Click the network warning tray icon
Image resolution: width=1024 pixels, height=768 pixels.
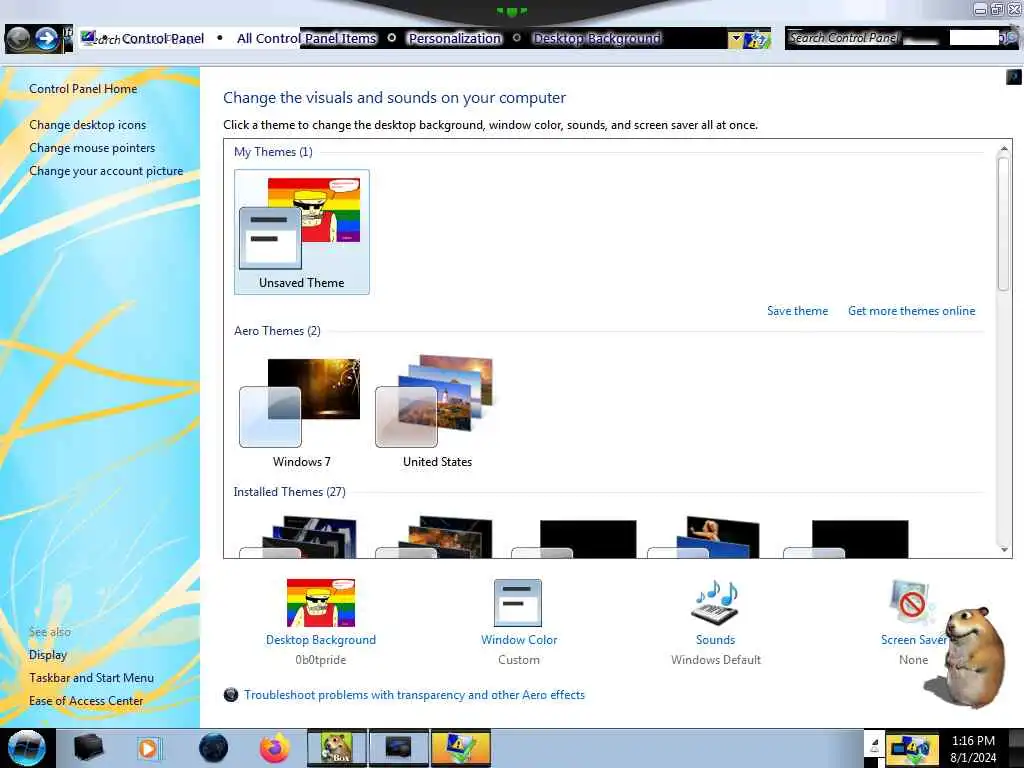(x=912, y=750)
